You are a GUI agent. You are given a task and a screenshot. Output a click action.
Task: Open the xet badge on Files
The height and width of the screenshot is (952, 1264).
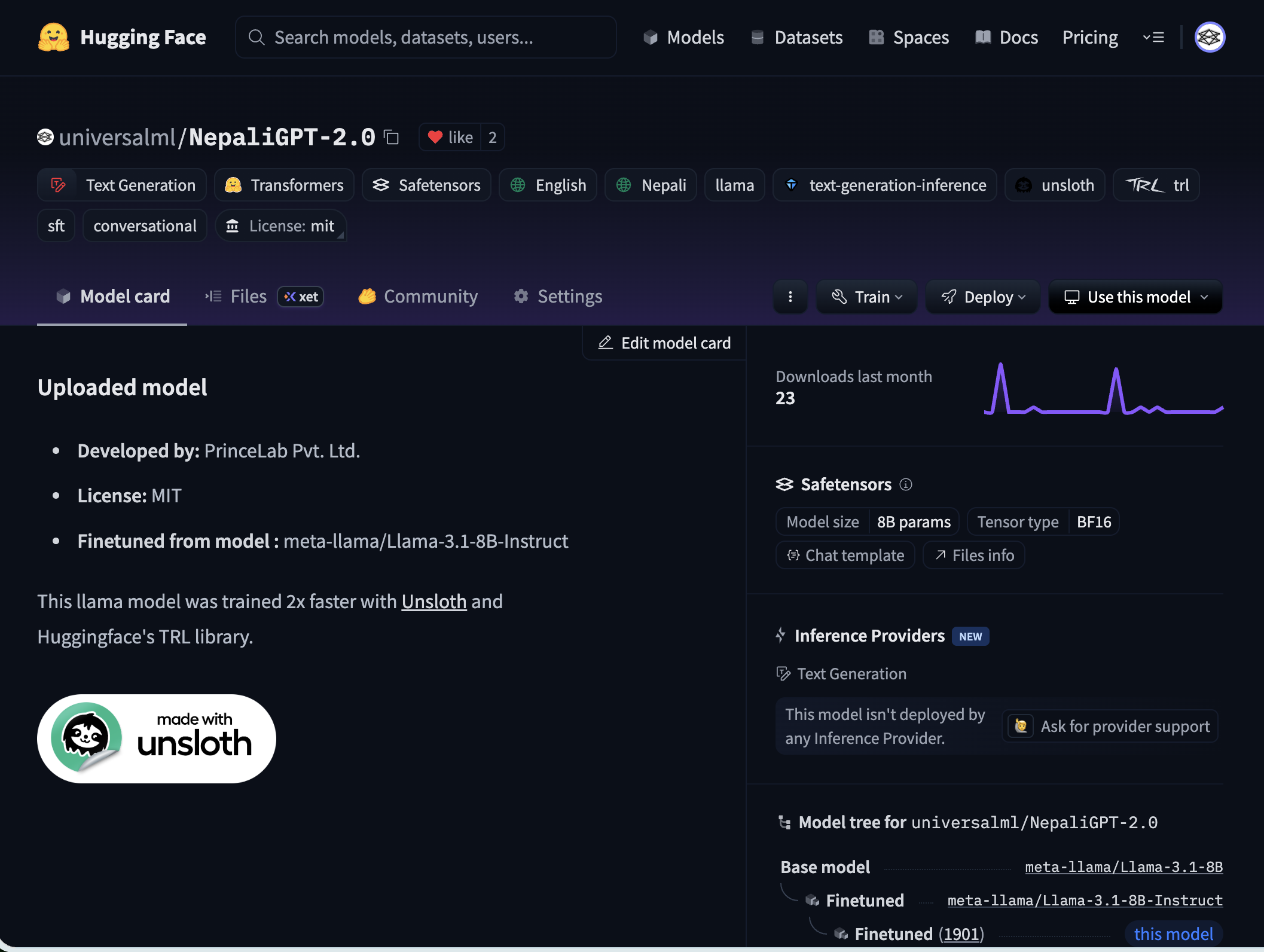tap(301, 297)
